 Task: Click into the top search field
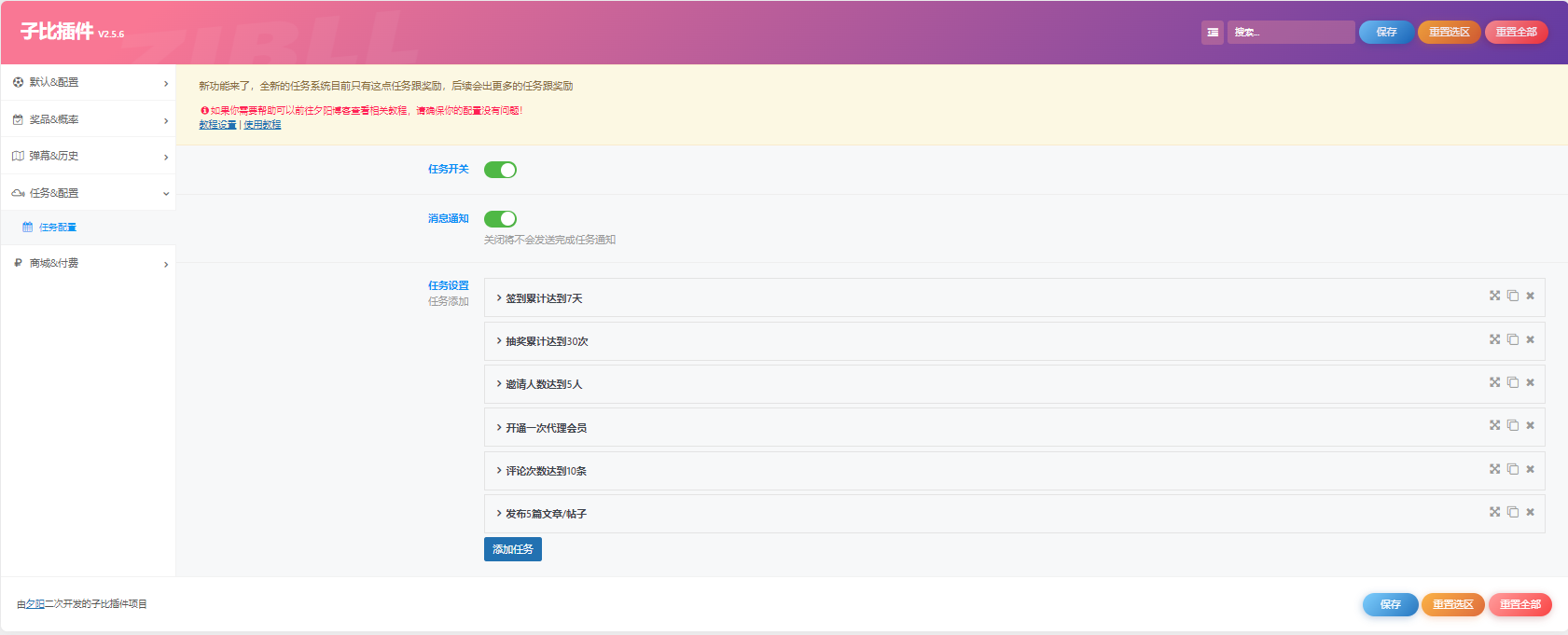point(1291,33)
